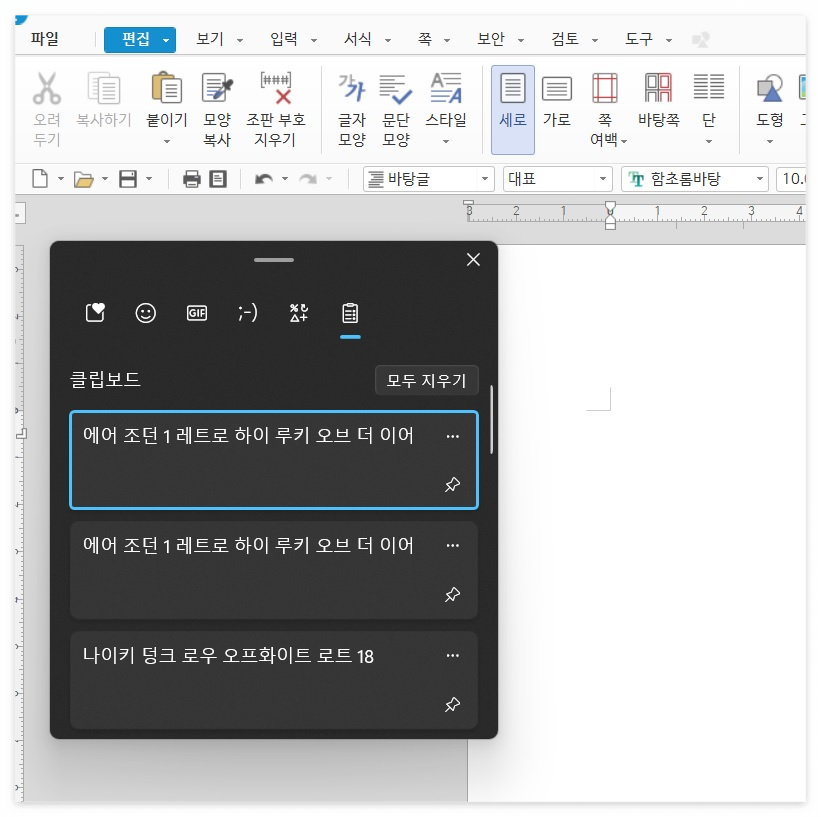Expand the 바탕글 style dropdown

(x=485, y=179)
